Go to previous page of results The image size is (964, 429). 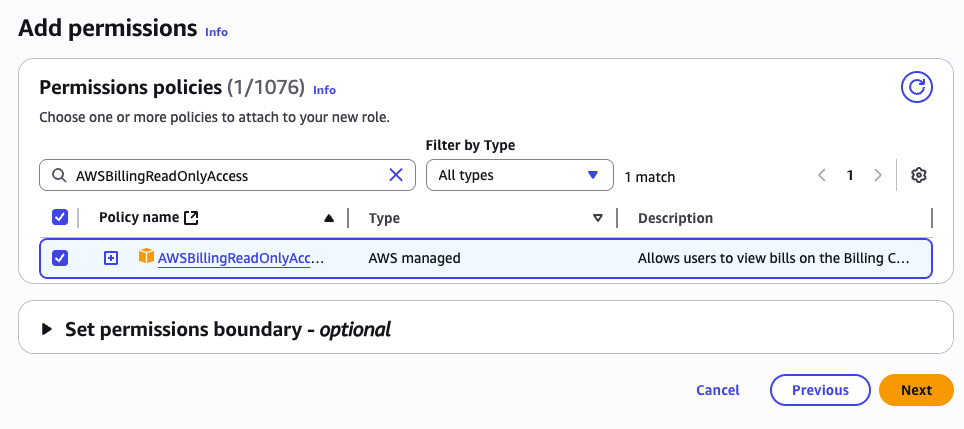tap(822, 175)
